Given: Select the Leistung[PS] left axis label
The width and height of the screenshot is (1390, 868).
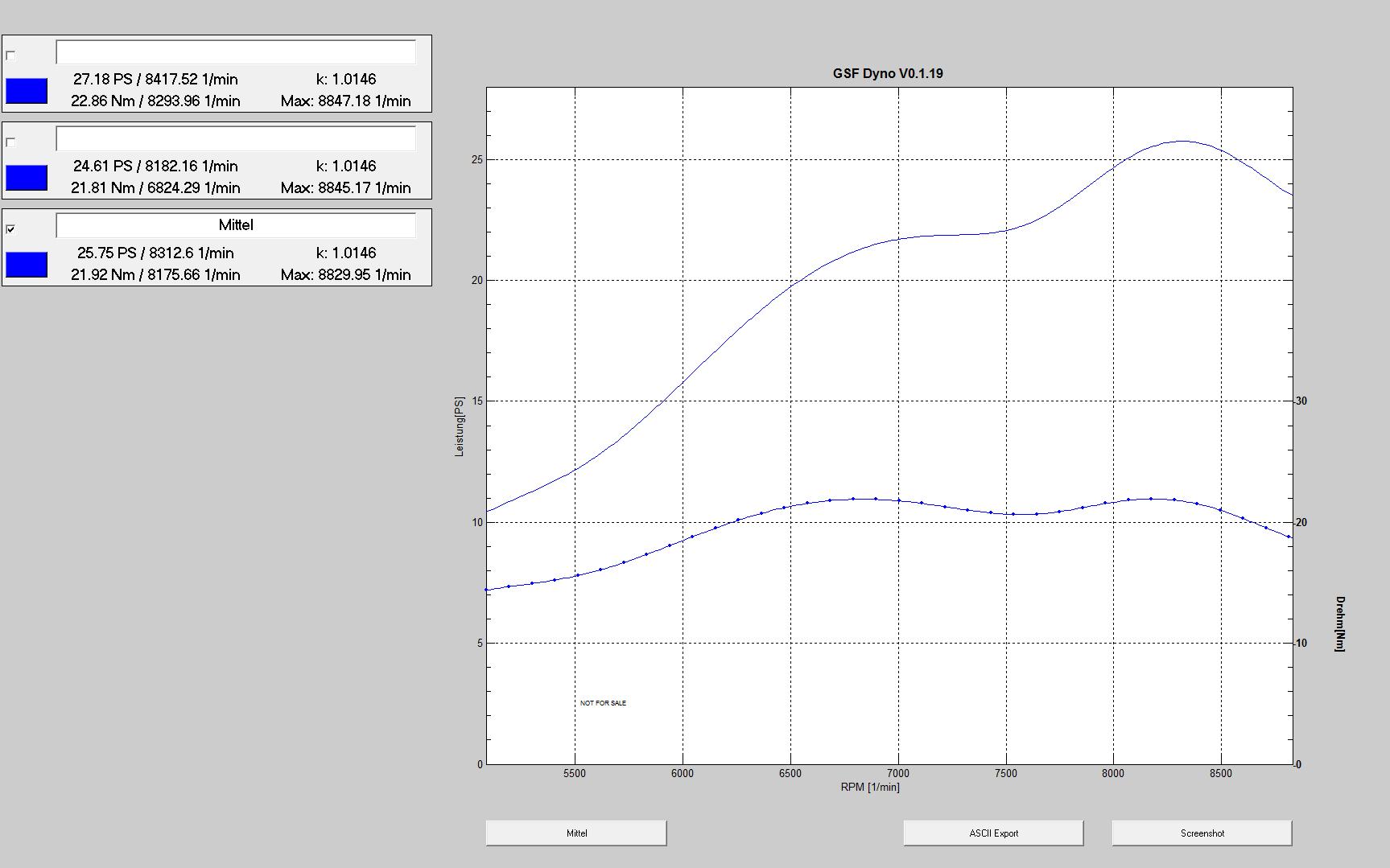Looking at the screenshot, I should (x=460, y=426).
